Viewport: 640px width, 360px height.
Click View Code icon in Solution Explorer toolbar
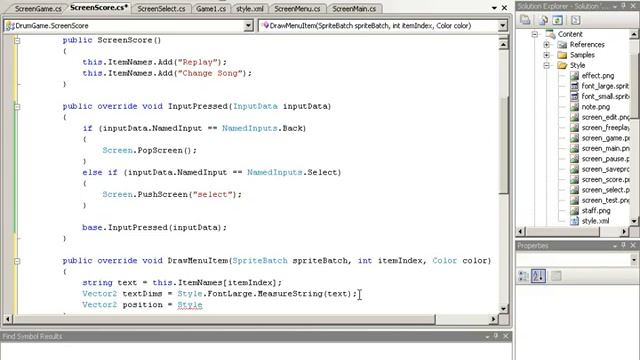pos(575,20)
